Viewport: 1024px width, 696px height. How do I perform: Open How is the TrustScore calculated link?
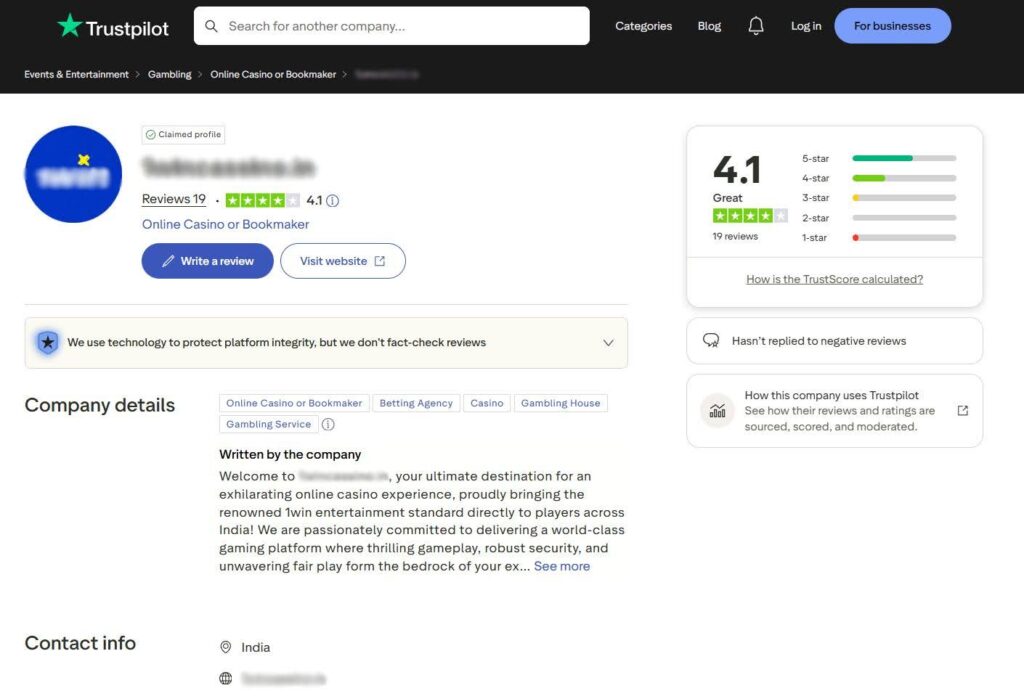coord(834,279)
